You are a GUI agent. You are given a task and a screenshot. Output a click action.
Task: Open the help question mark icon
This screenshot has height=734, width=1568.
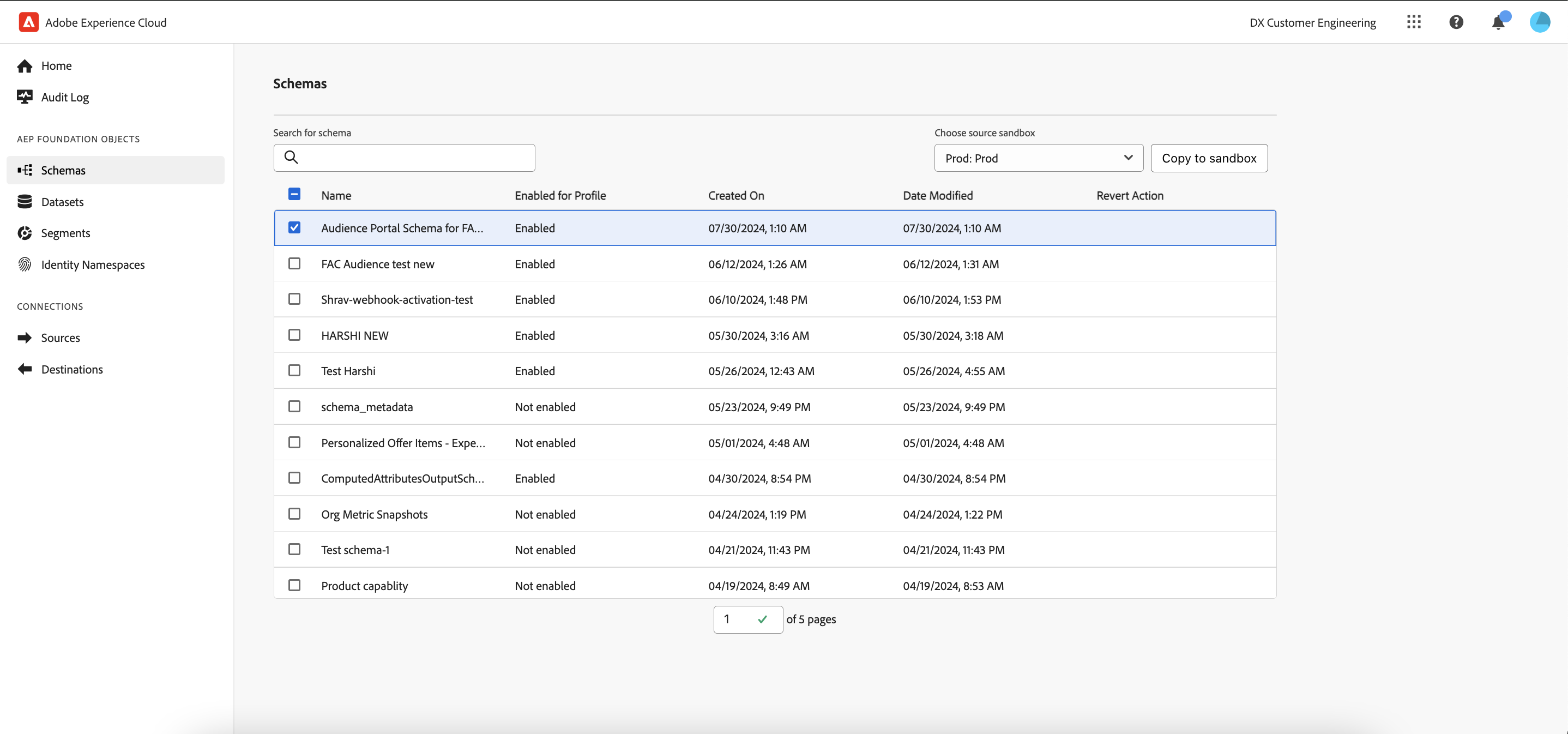tap(1456, 22)
